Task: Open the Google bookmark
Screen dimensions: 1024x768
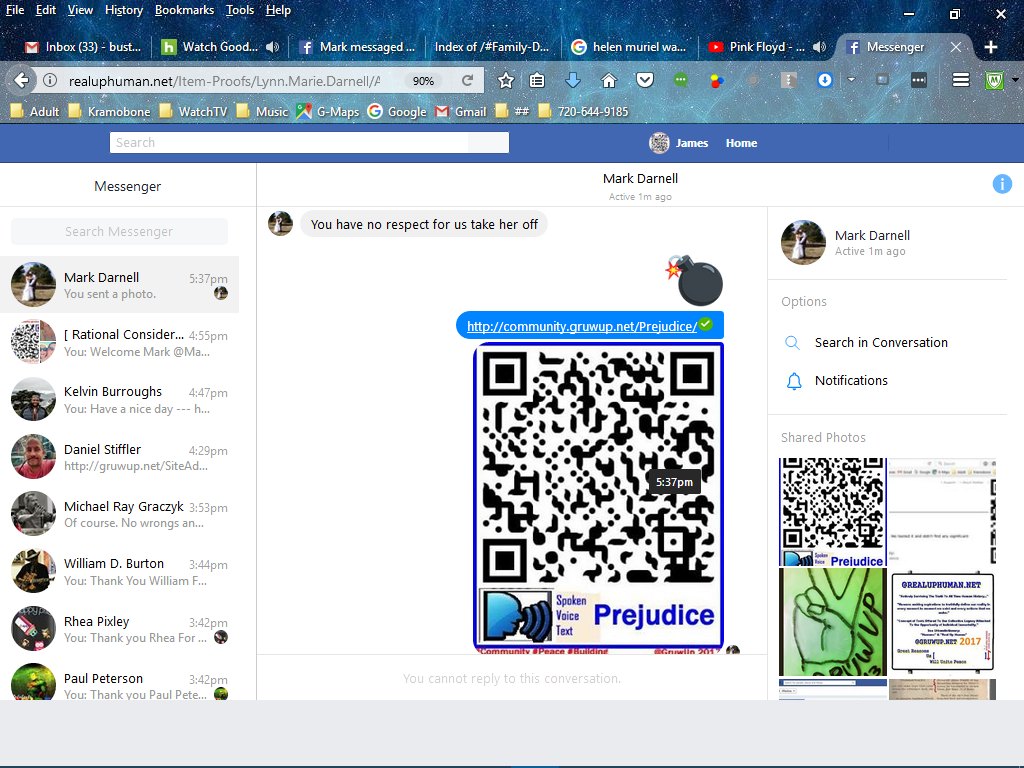Action: coord(397,112)
